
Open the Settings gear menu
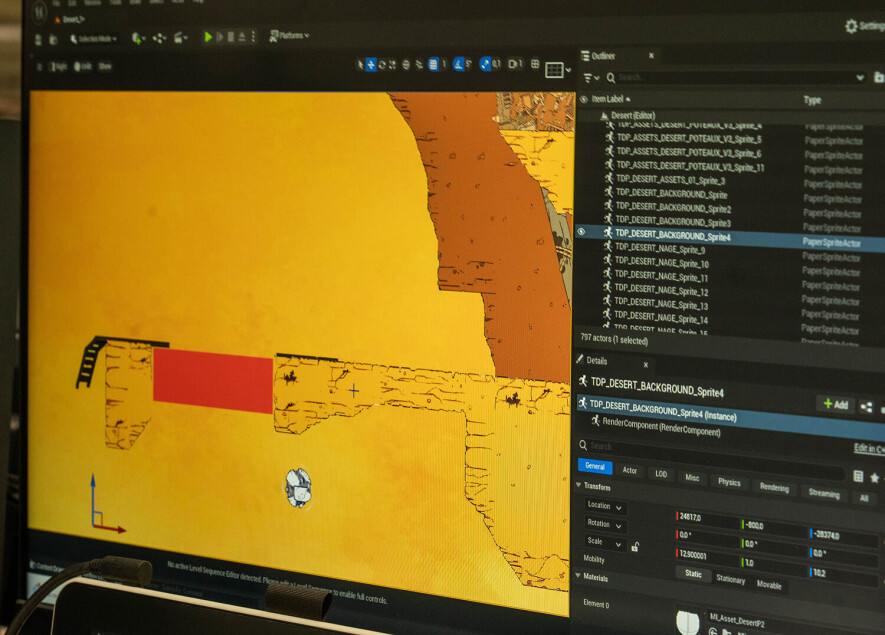tap(865, 26)
